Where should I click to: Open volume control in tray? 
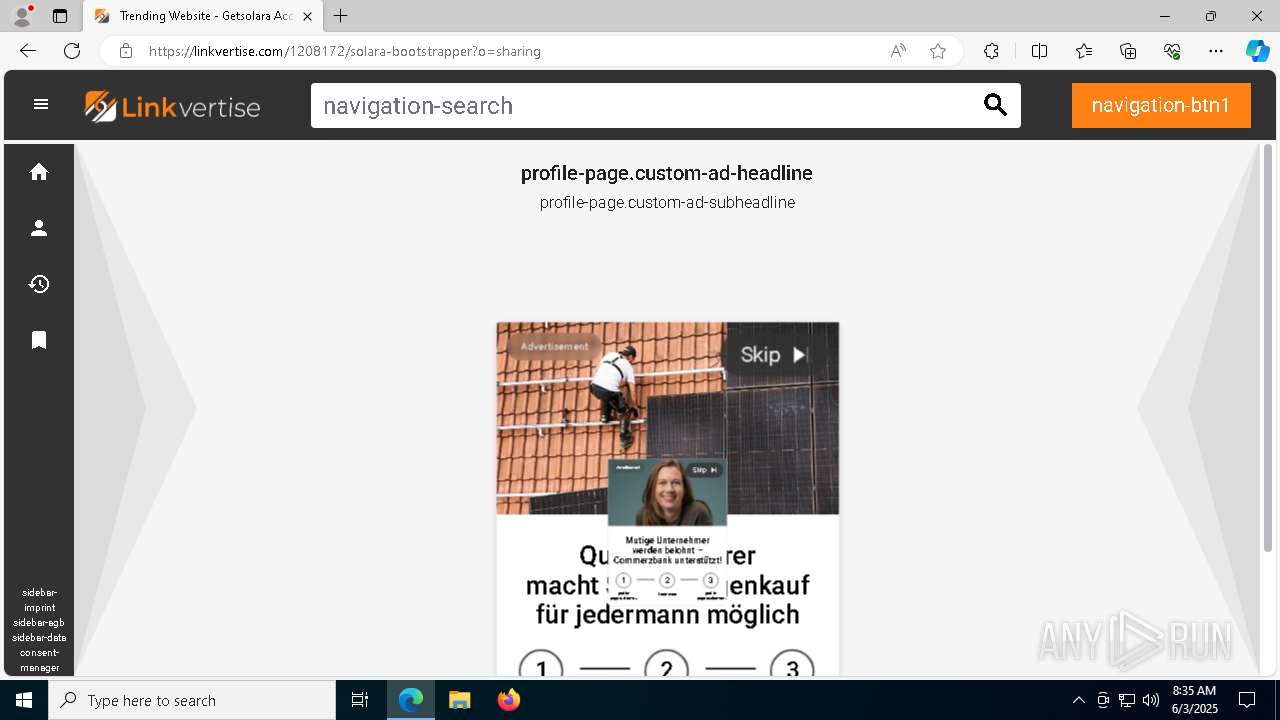pos(1151,700)
